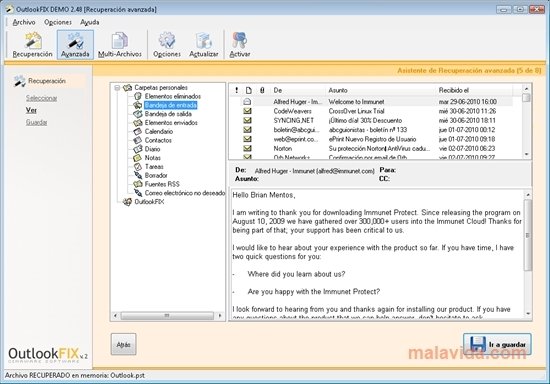This screenshot has height=384, width=550.
Task: Click the envelope icon on CodeWeavers row
Action: point(247,111)
